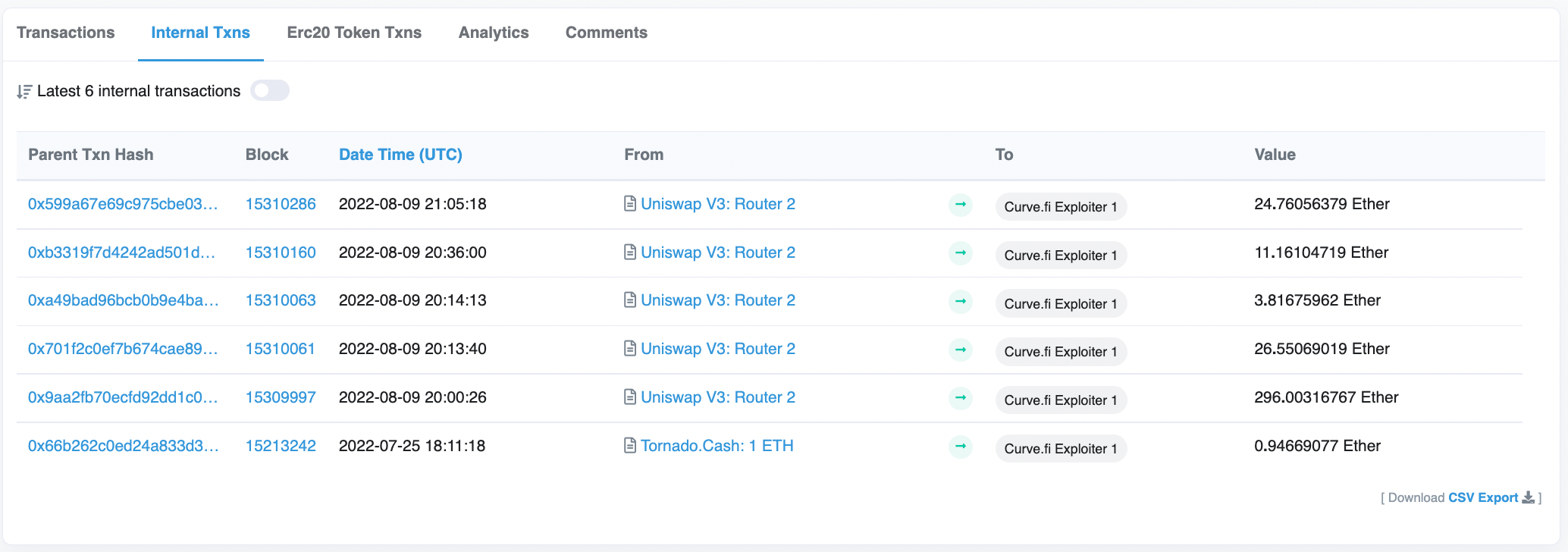
Task: Open Uniswap V3: Router 2 at 20:36:00
Action: click(718, 252)
